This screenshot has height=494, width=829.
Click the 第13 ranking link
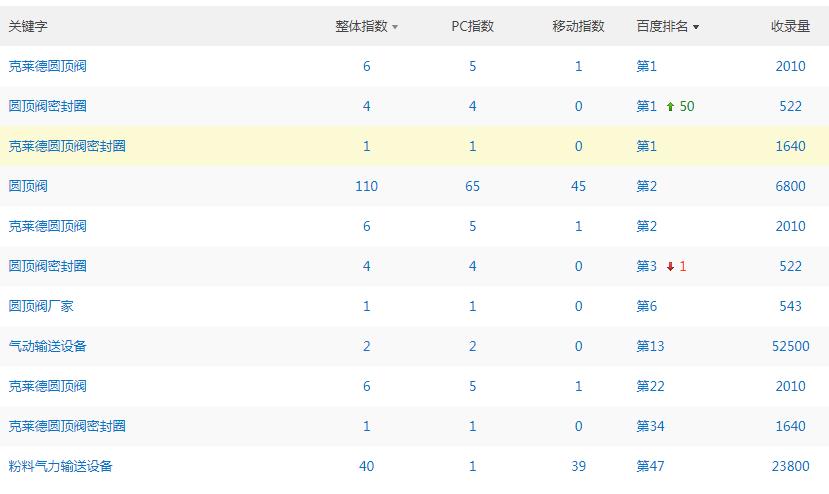pyautogui.click(x=650, y=346)
